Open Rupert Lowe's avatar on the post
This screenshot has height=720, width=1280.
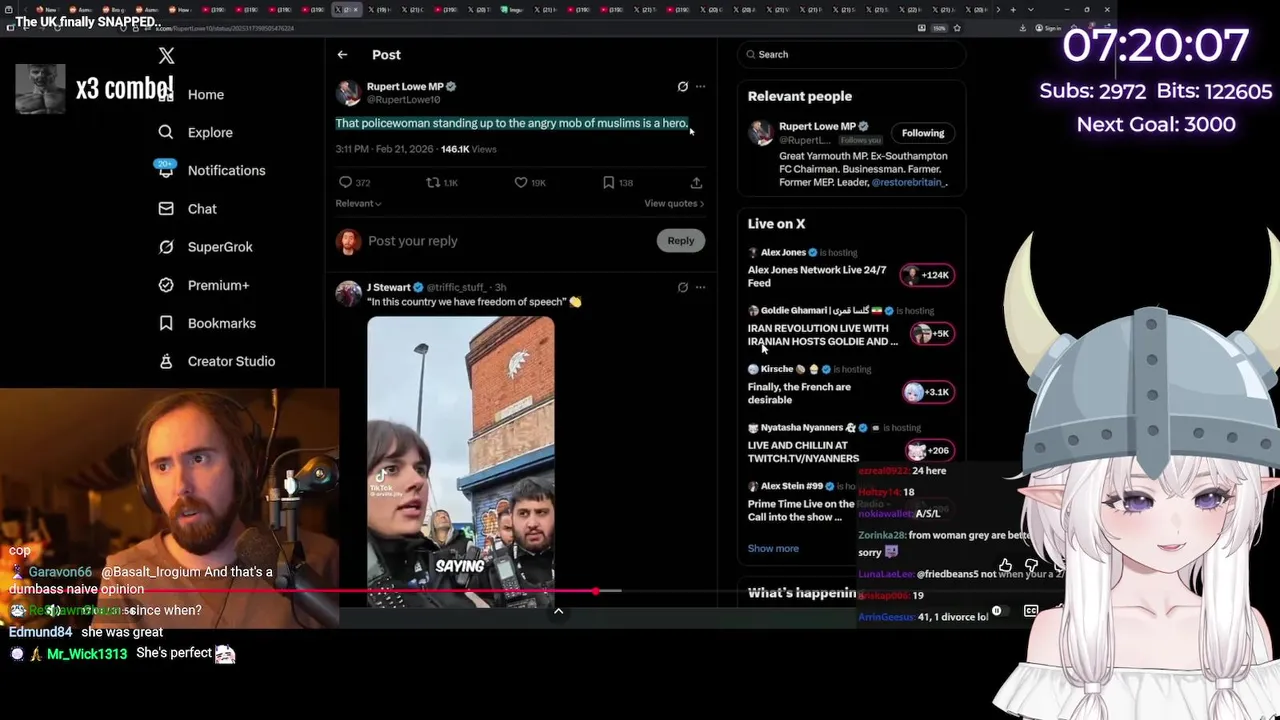(348, 93)
